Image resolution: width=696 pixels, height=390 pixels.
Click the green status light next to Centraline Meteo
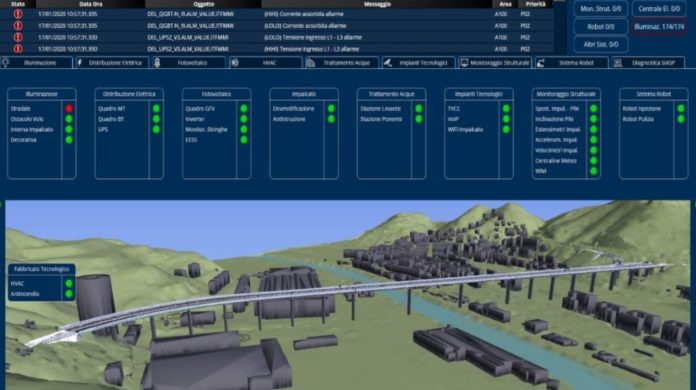click(x=593, y=161)
